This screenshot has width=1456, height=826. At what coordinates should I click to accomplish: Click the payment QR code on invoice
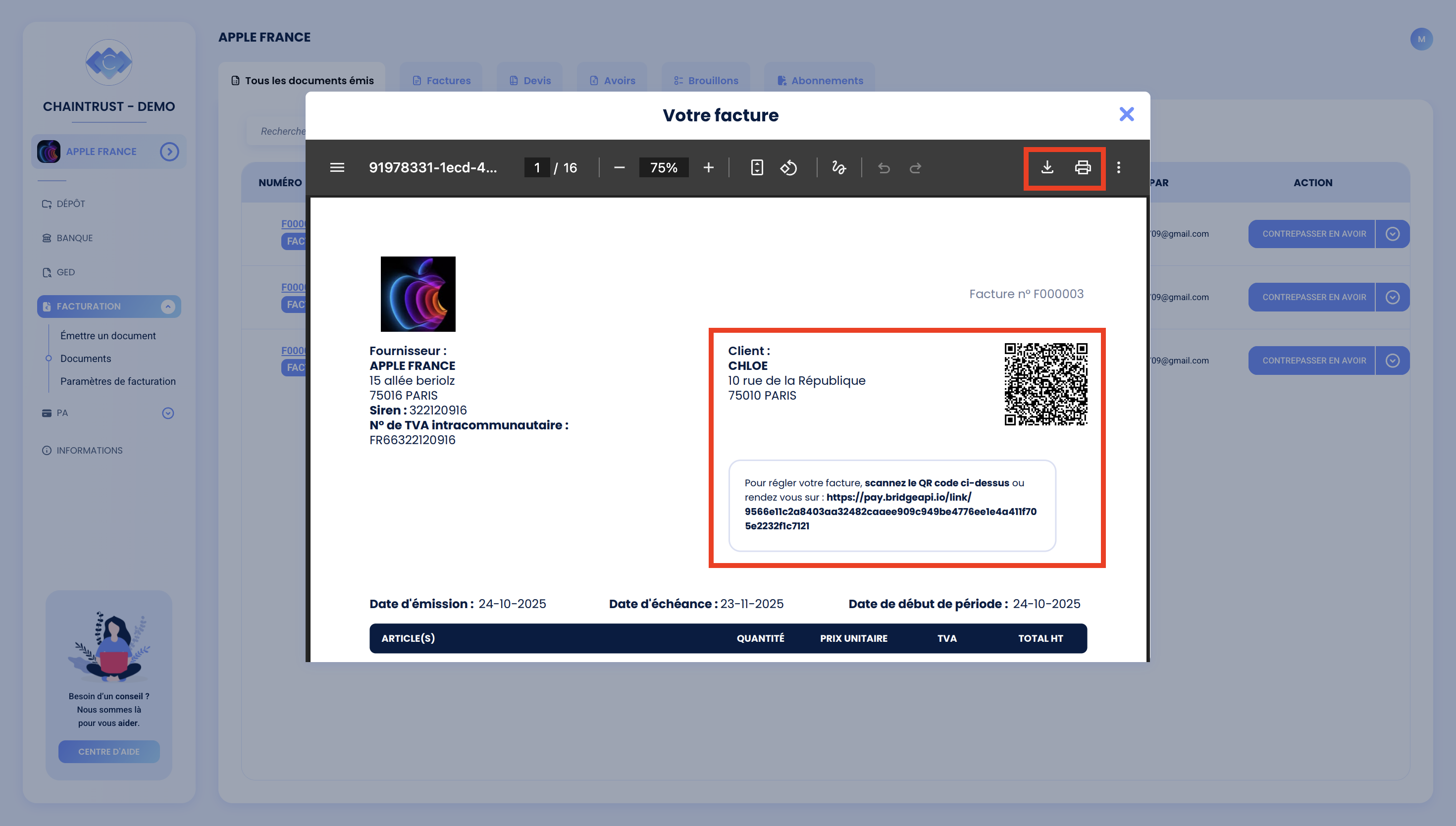click(x=1046, y=384)
